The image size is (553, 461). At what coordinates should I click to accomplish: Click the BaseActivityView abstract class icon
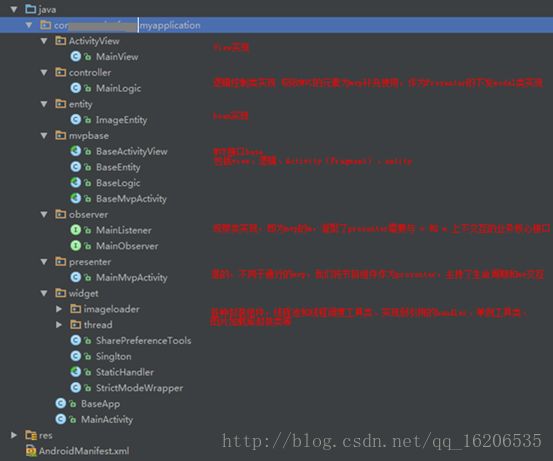75,151
